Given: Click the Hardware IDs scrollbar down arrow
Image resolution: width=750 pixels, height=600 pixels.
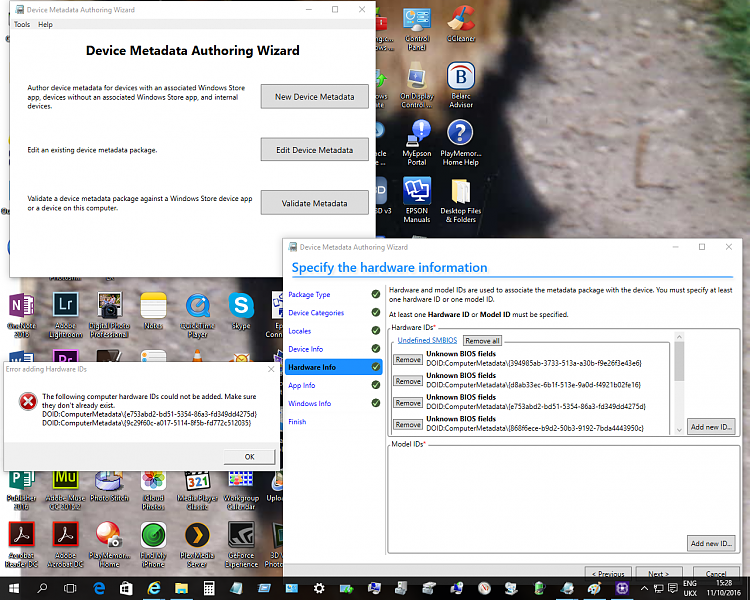Looking at the screenshot, I should (x=679, y=430).
